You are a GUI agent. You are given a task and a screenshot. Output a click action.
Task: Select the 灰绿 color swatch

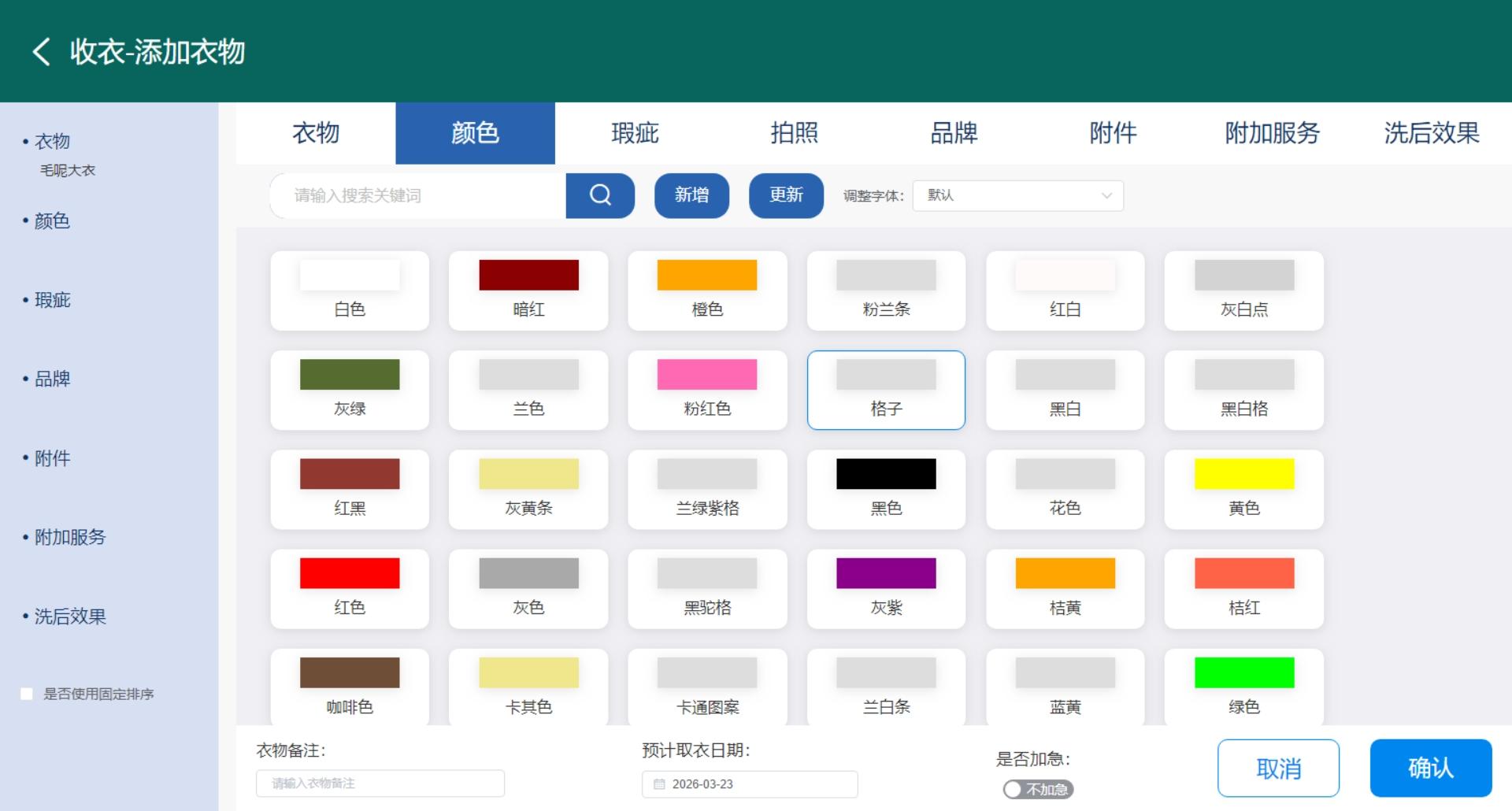pos(350,390)
